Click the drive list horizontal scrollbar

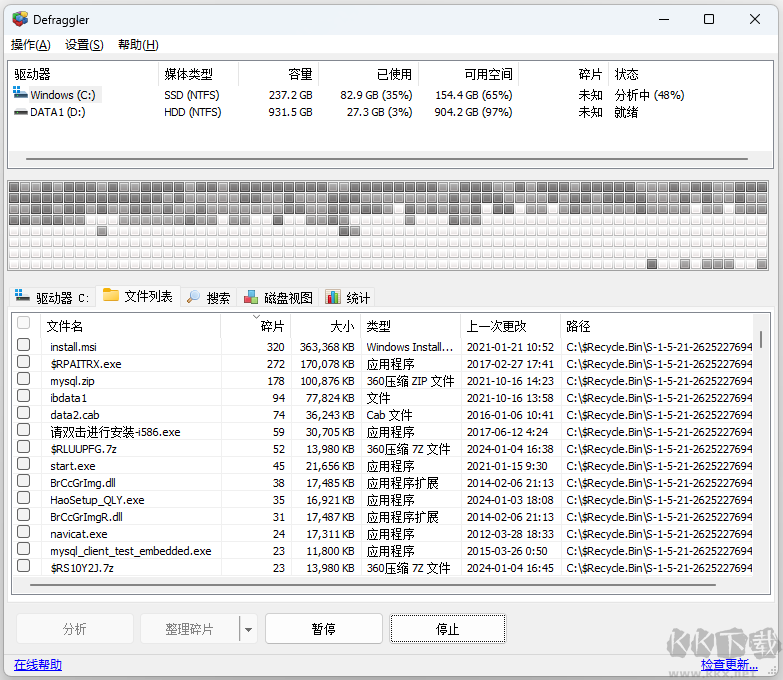click(x=387, y=159)
